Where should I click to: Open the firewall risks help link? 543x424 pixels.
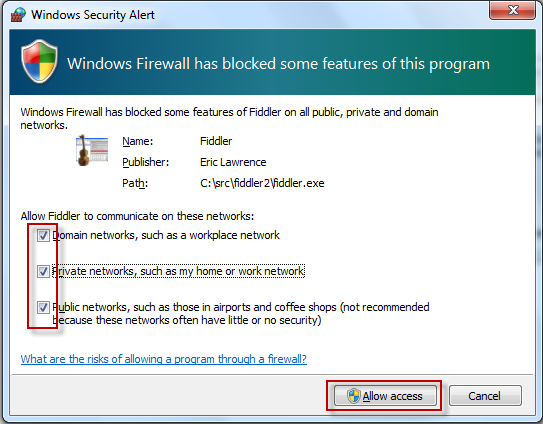163,359
